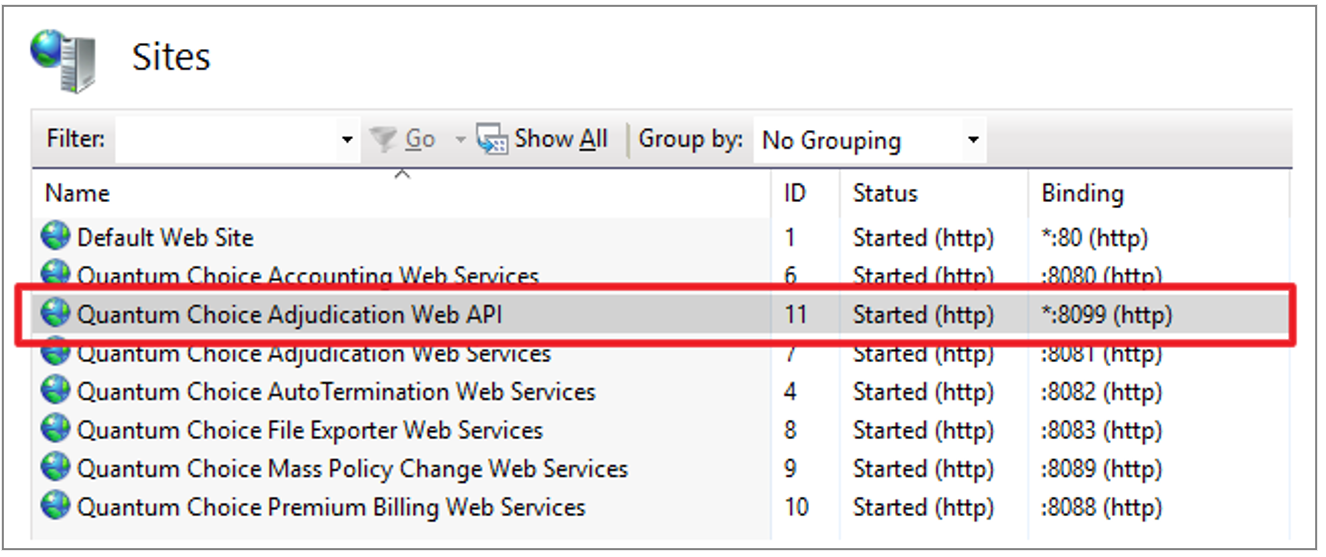The height and width of the screenshot is (557, 1326).
Task: Click globe icon for Mass Policy Change
Action: (56, 468)
